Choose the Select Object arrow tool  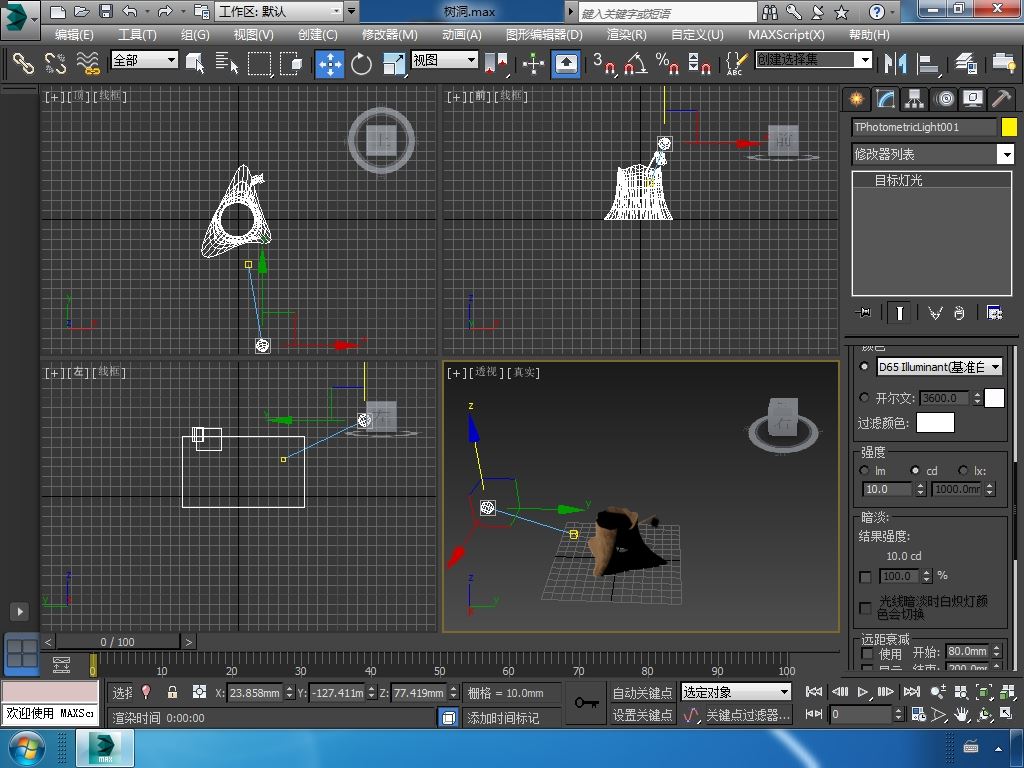click(195, 63)
